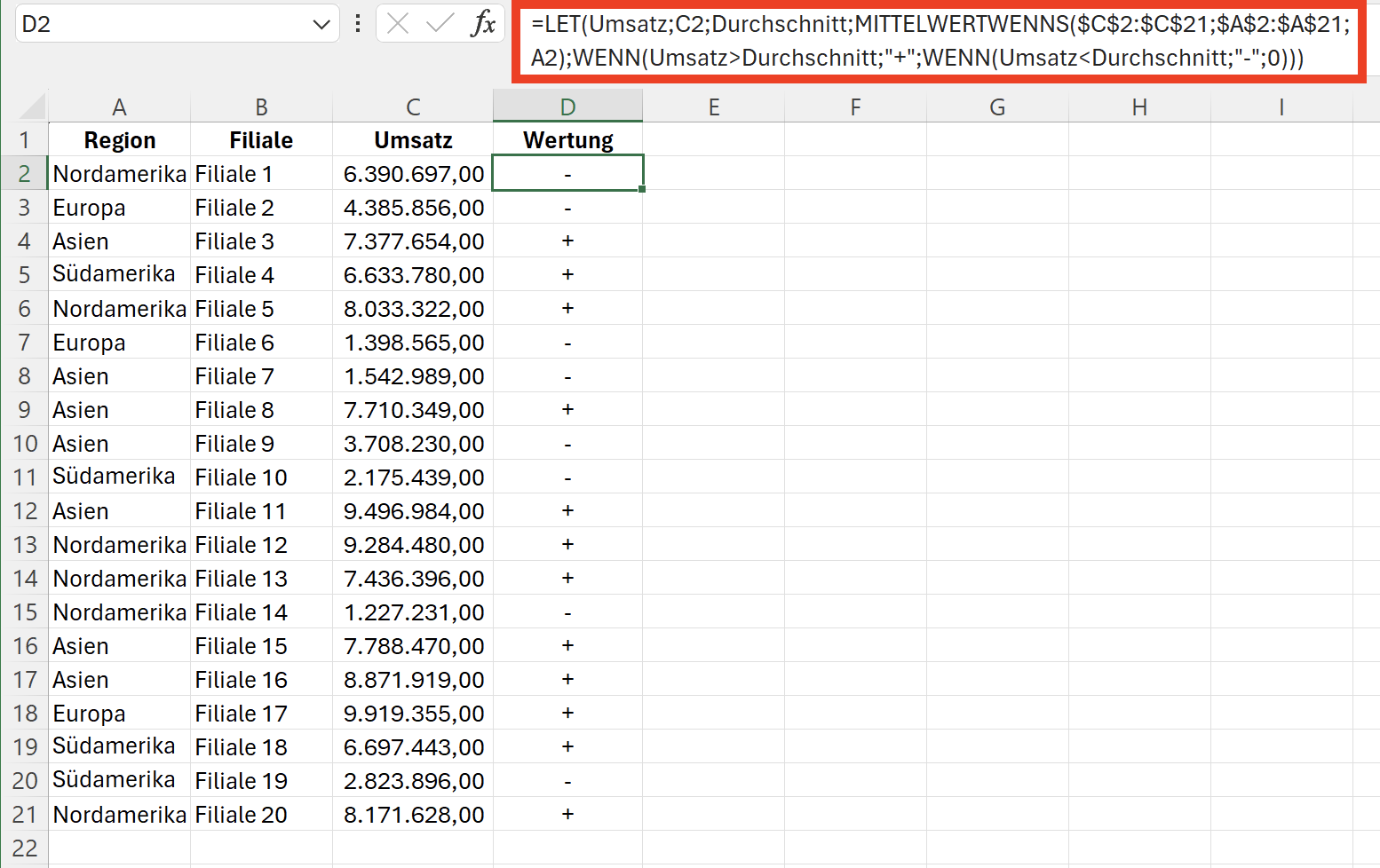Expand the Name Box dropdown arrow
Screen dimensions: 1380x868
(321, 25)
